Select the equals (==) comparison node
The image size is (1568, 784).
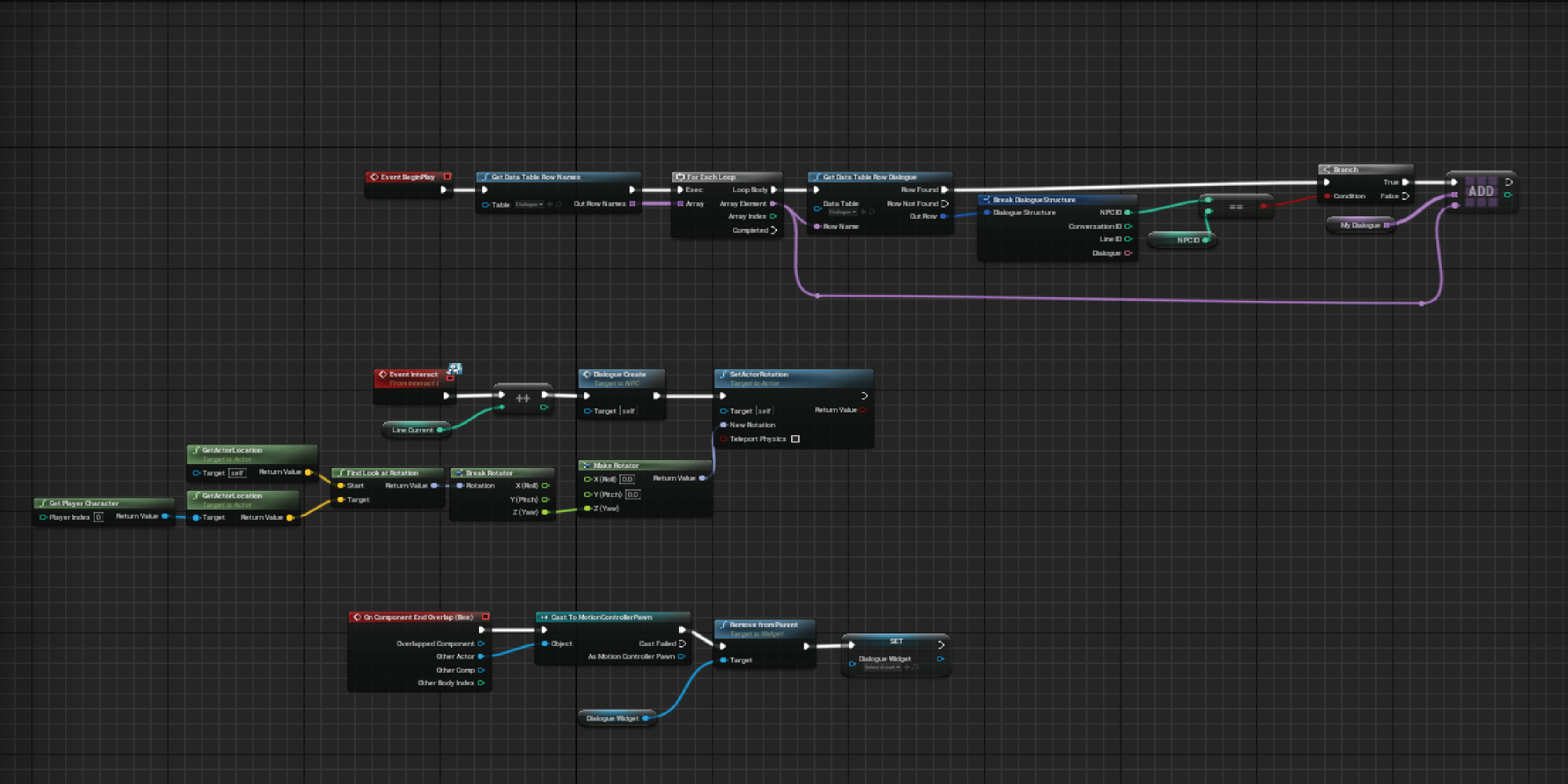pos(1236,207)
